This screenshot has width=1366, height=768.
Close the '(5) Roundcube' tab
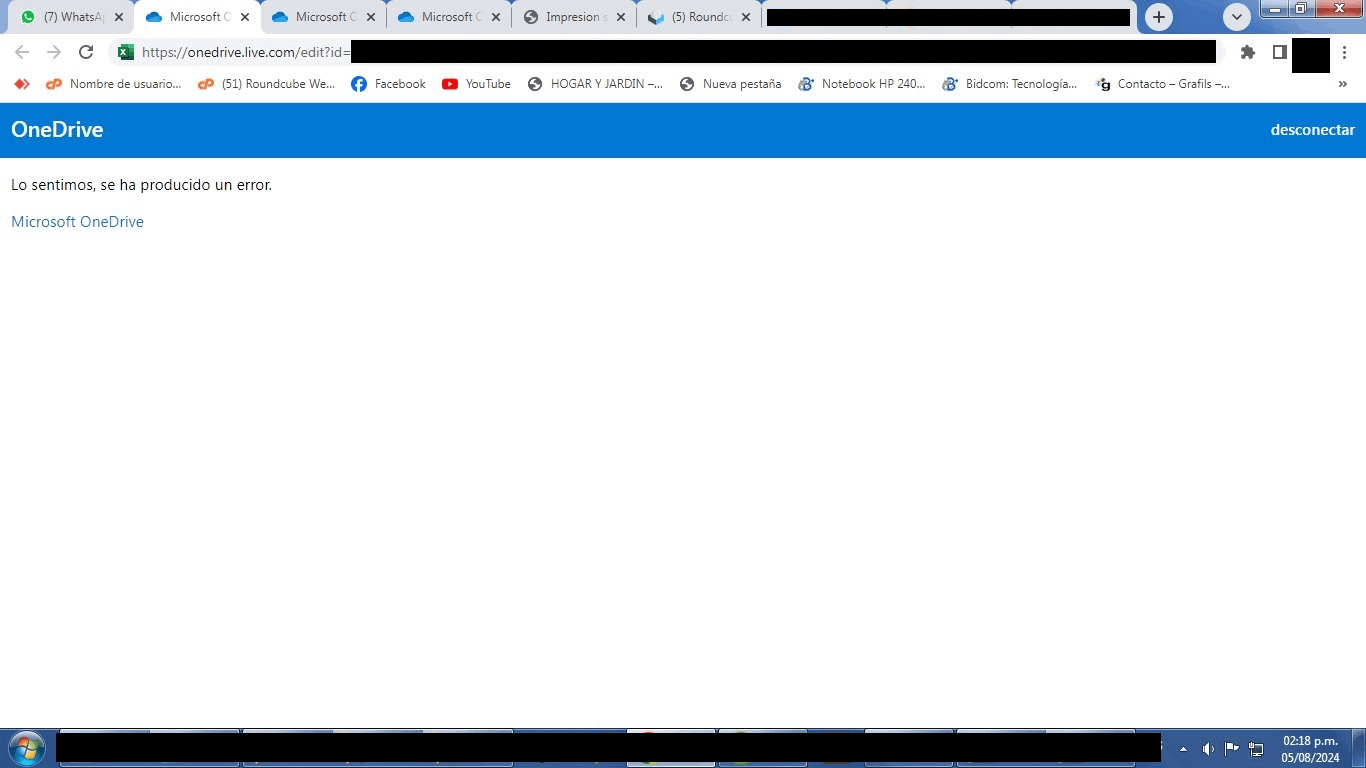[745, 17]
